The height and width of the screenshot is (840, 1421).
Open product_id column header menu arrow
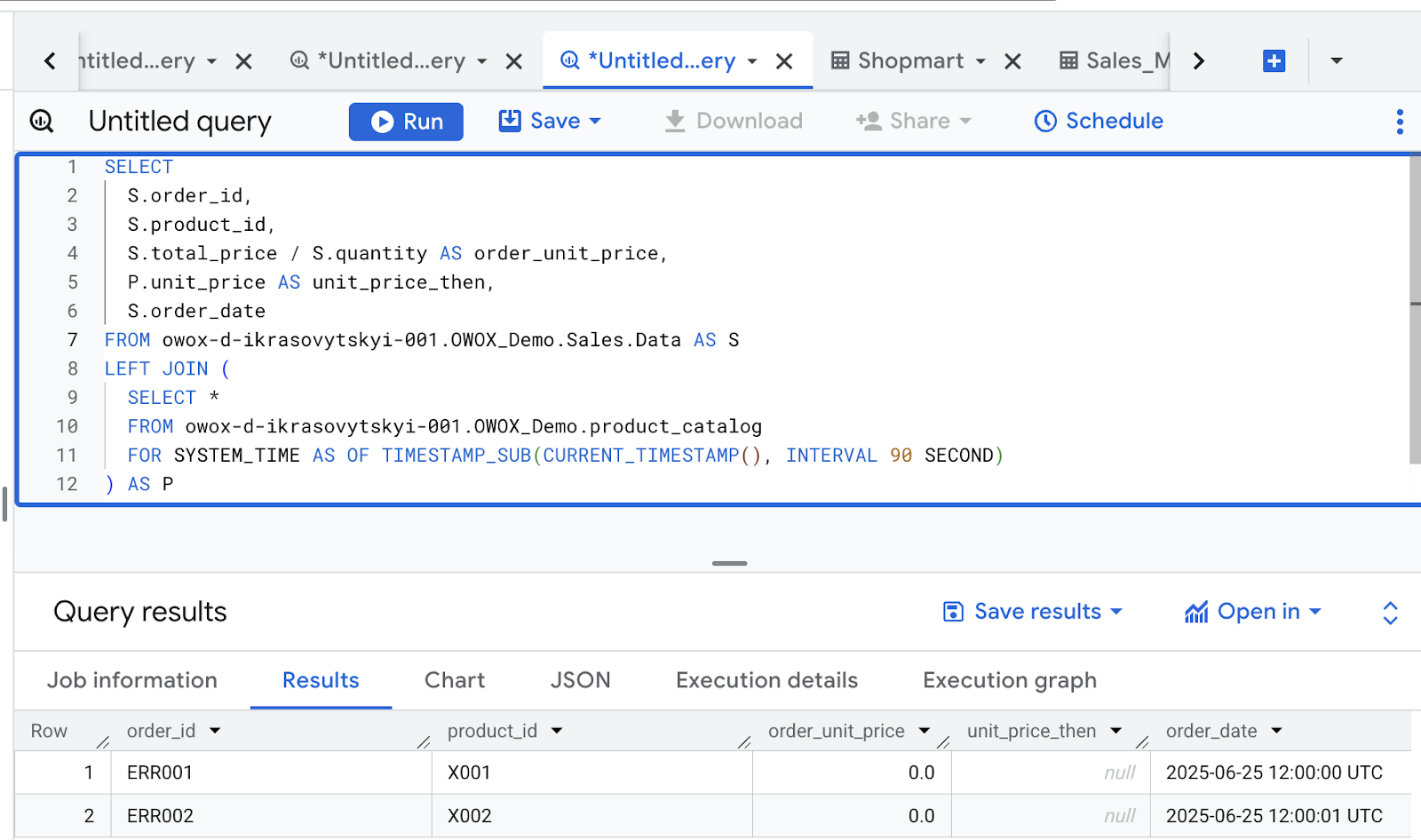[557, 731]
